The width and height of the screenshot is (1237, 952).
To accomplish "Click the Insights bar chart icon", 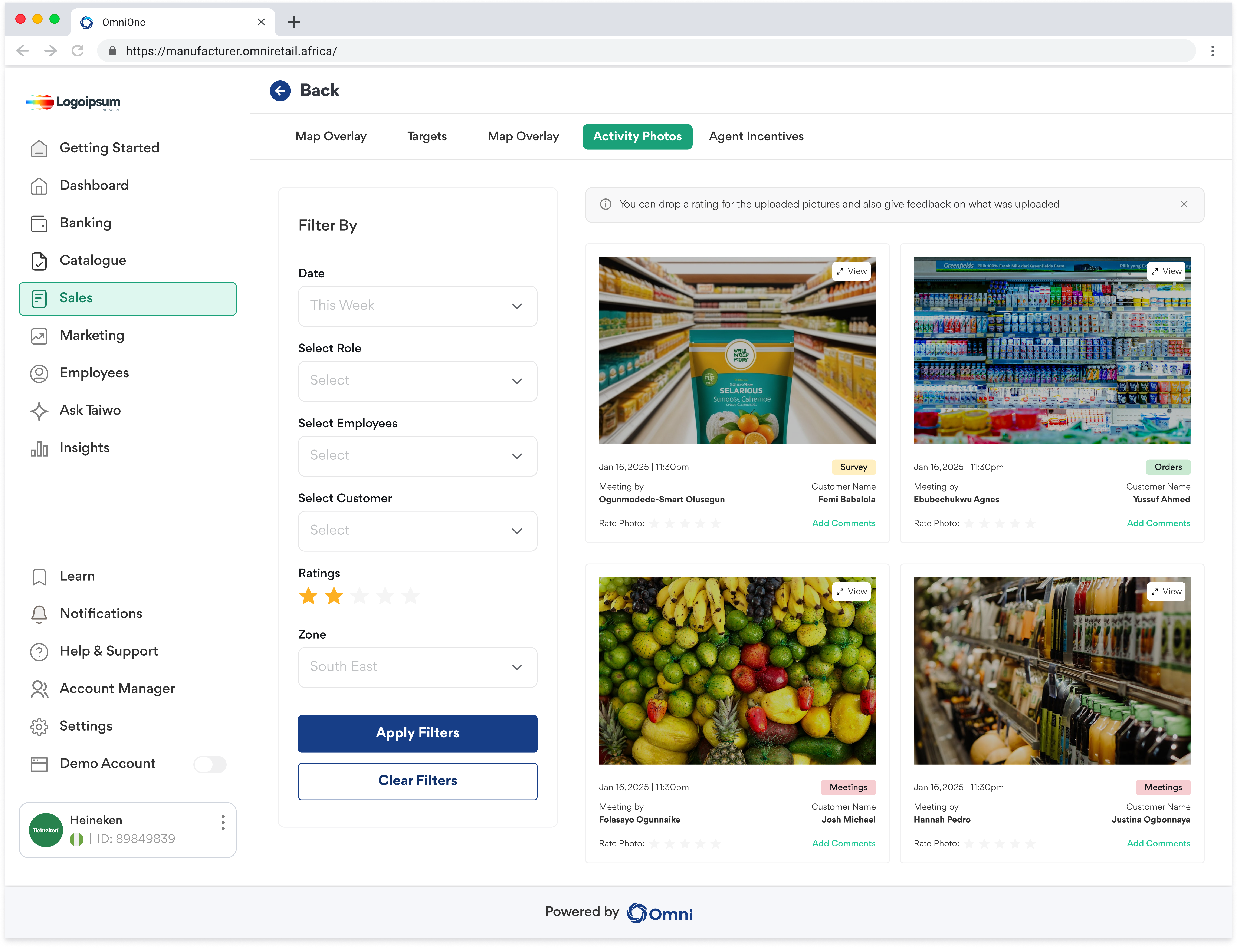I will (39, 449).
